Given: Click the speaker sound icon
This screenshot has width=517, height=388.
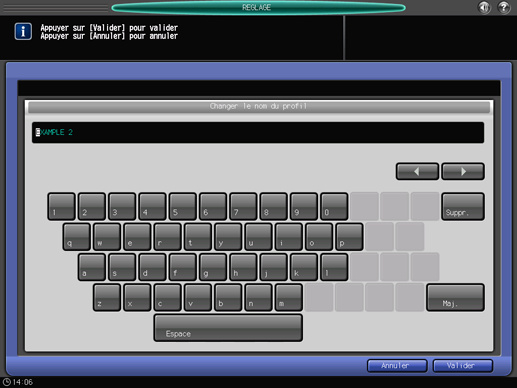Looking at the screenshot, I should pyautogui.click(x=484, y=7).
